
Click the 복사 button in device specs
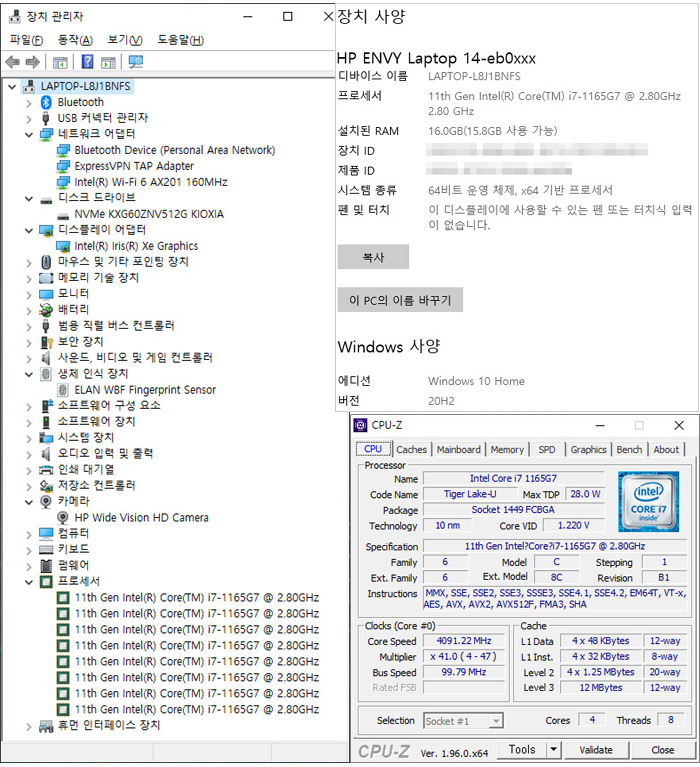373,257
